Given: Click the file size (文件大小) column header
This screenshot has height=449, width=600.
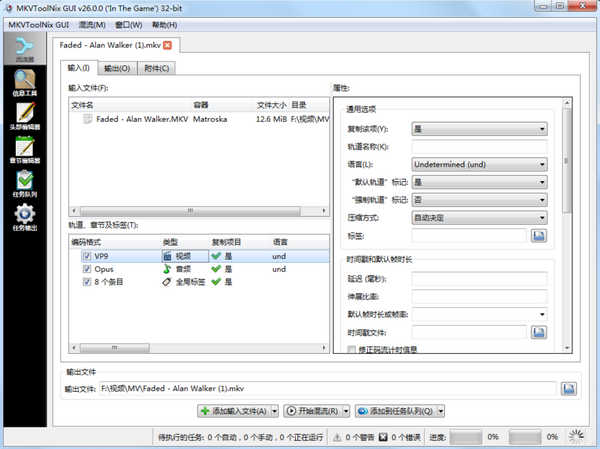Looking at the screenshot, I should coord(271,105).
